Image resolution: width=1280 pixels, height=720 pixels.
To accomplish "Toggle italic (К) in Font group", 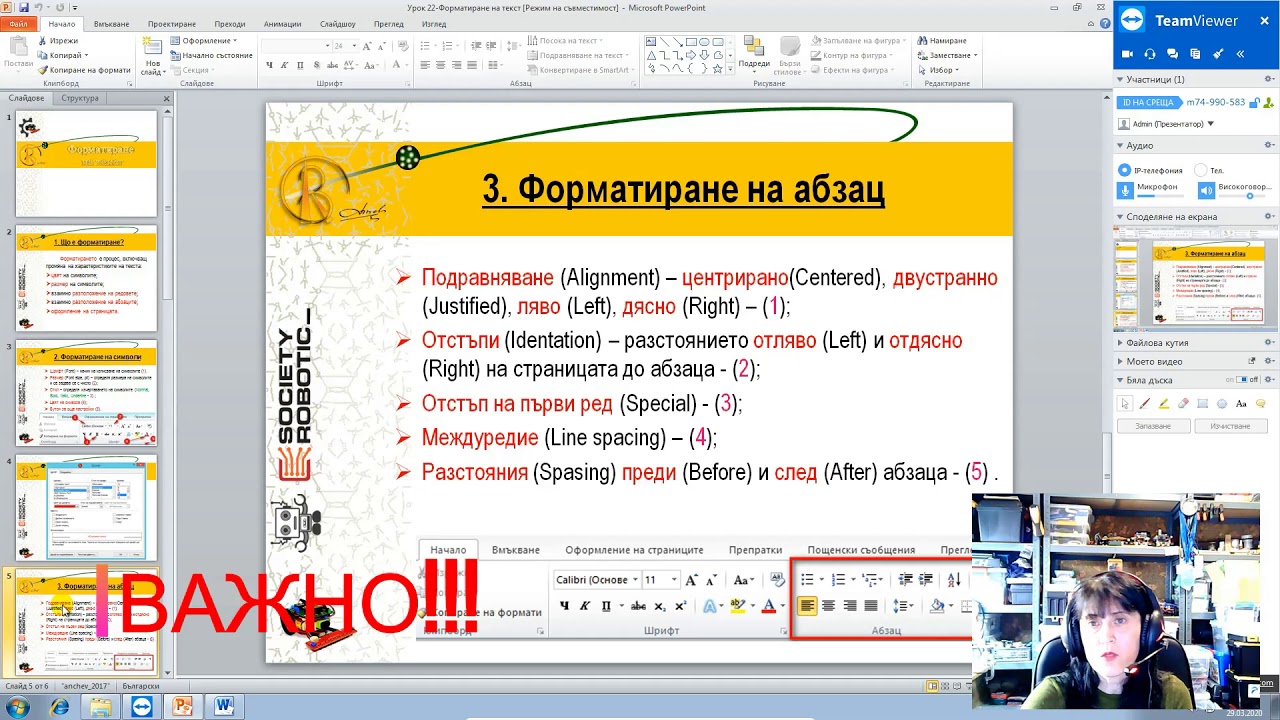I will pyautogui.click(x=284, y=65).
